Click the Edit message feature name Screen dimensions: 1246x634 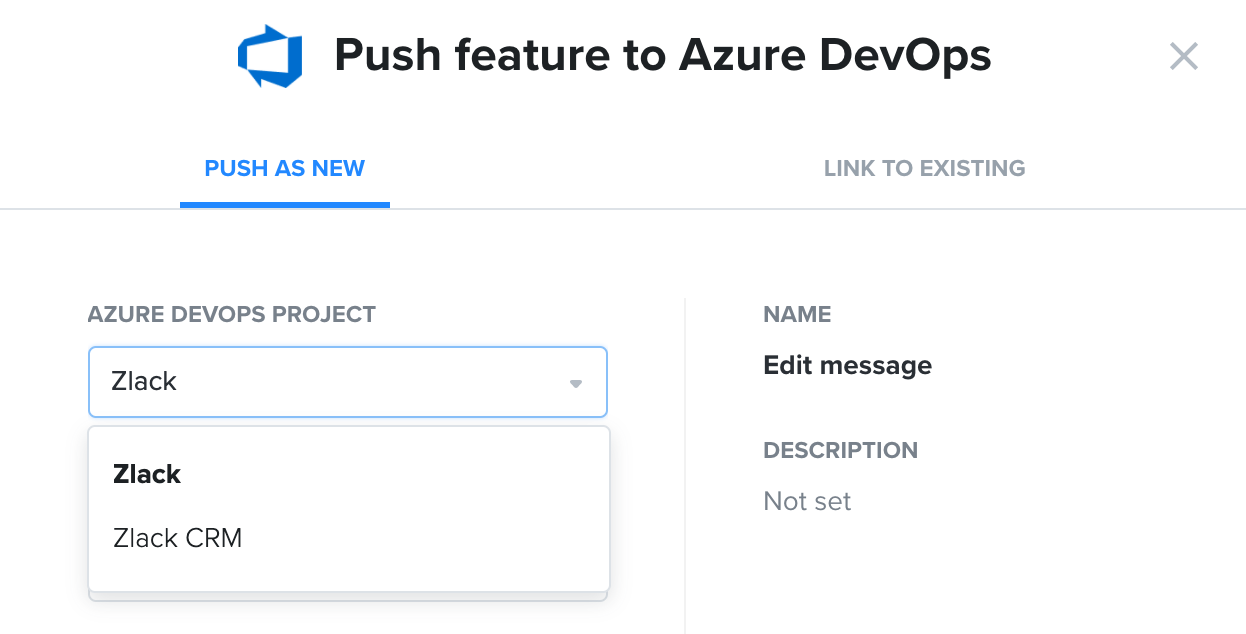pyautogui.click(x=847, y=365)
